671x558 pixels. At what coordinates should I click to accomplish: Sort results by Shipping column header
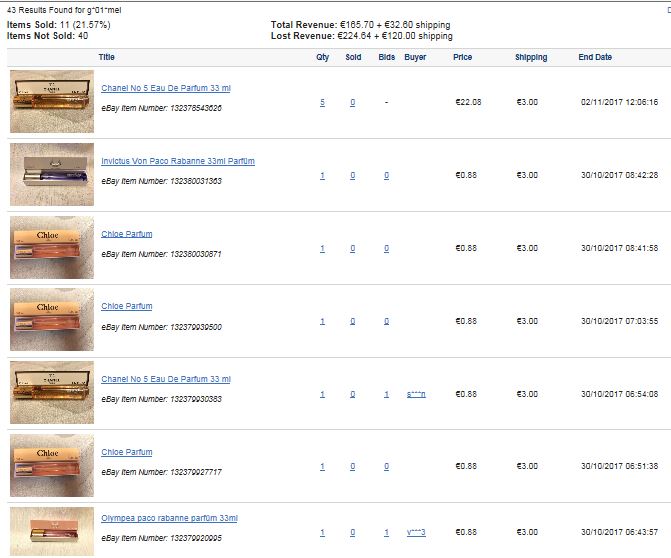coord(531,57)
